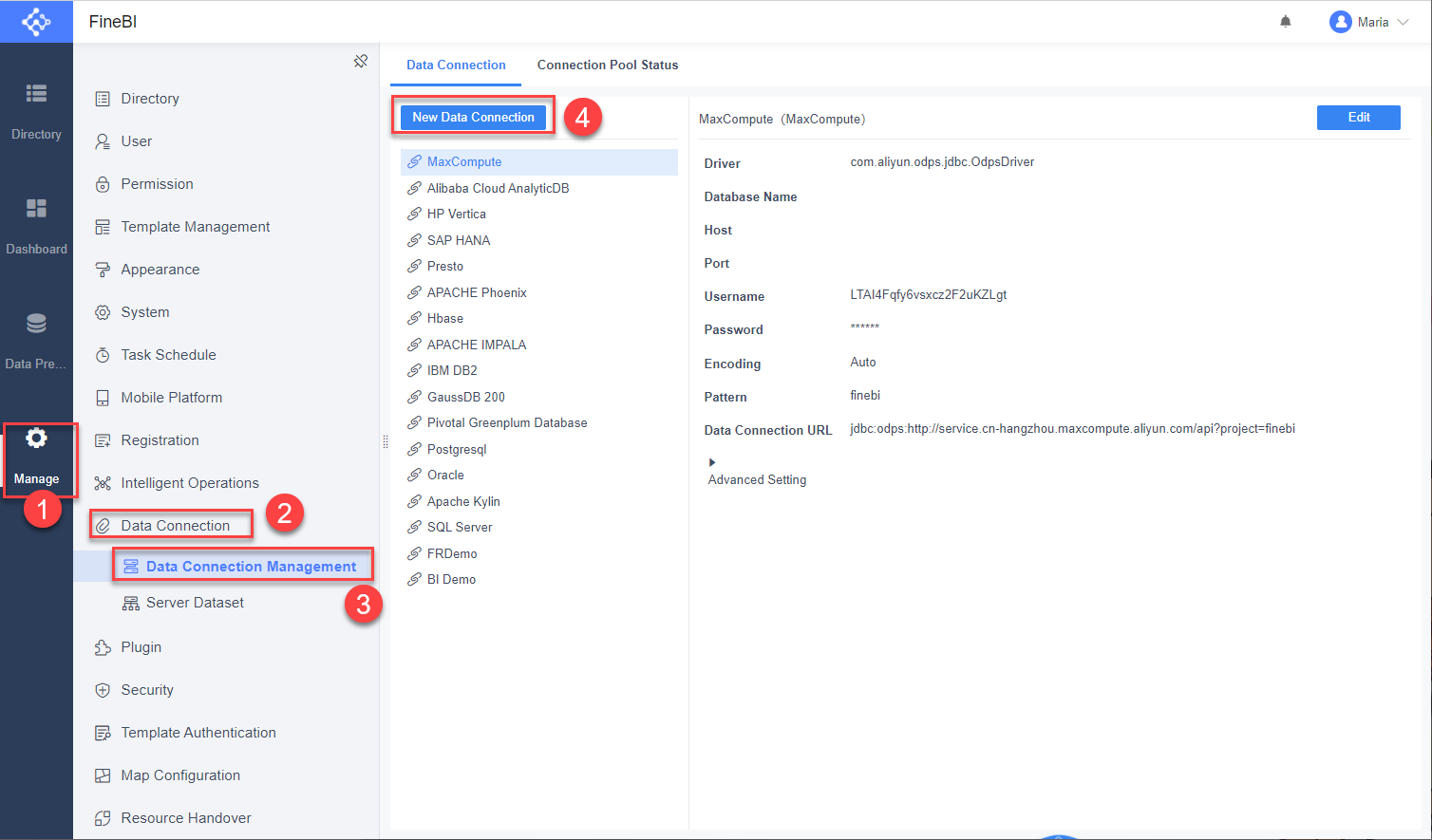
Task: Open Data Preparation database icon
Action: (36, 324)
